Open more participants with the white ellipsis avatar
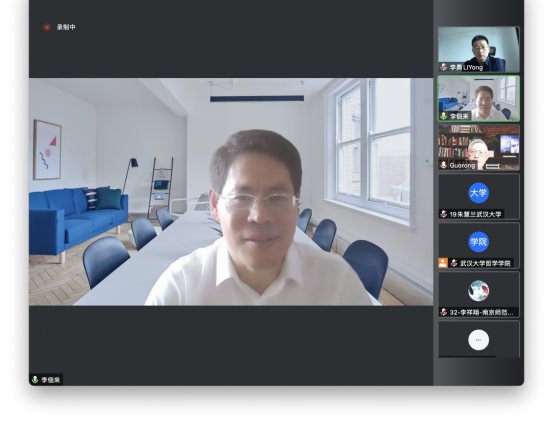This screenshot has height=425, width=554. click(x=479, y=340)
